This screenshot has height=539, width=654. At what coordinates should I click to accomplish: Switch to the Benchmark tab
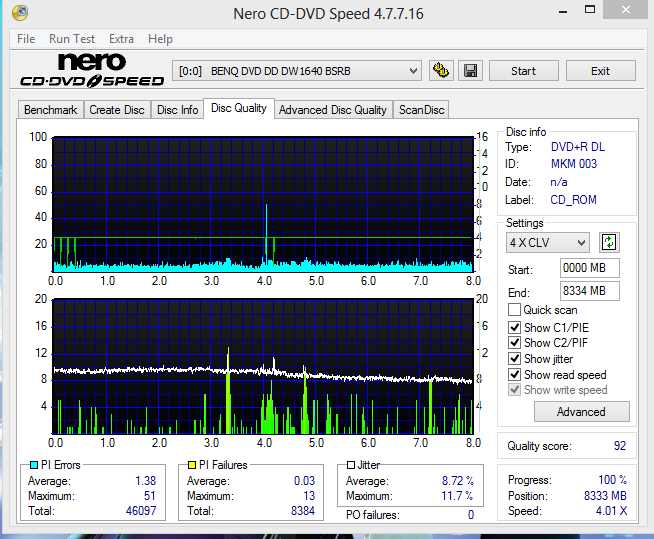coord(51,110)
